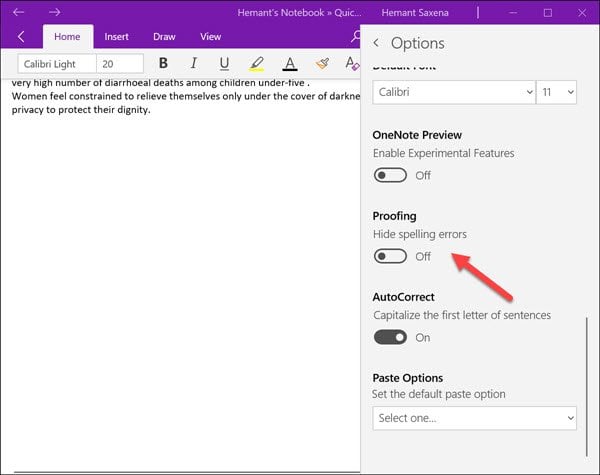Open the Draw tab
This screenshot has height=475, width=600.
pos(164,37)
